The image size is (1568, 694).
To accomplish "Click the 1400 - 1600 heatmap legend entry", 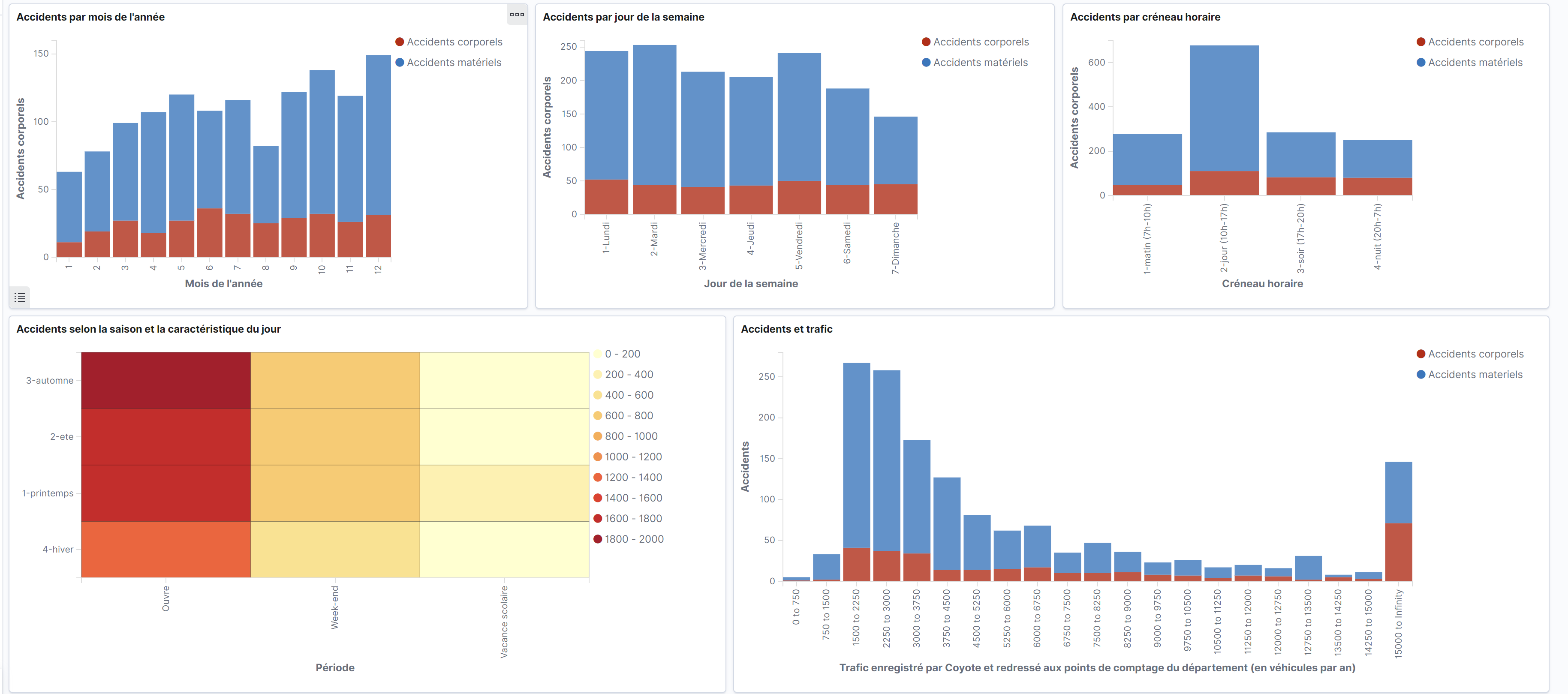I will pyautogui.click(x=628, y=499).
